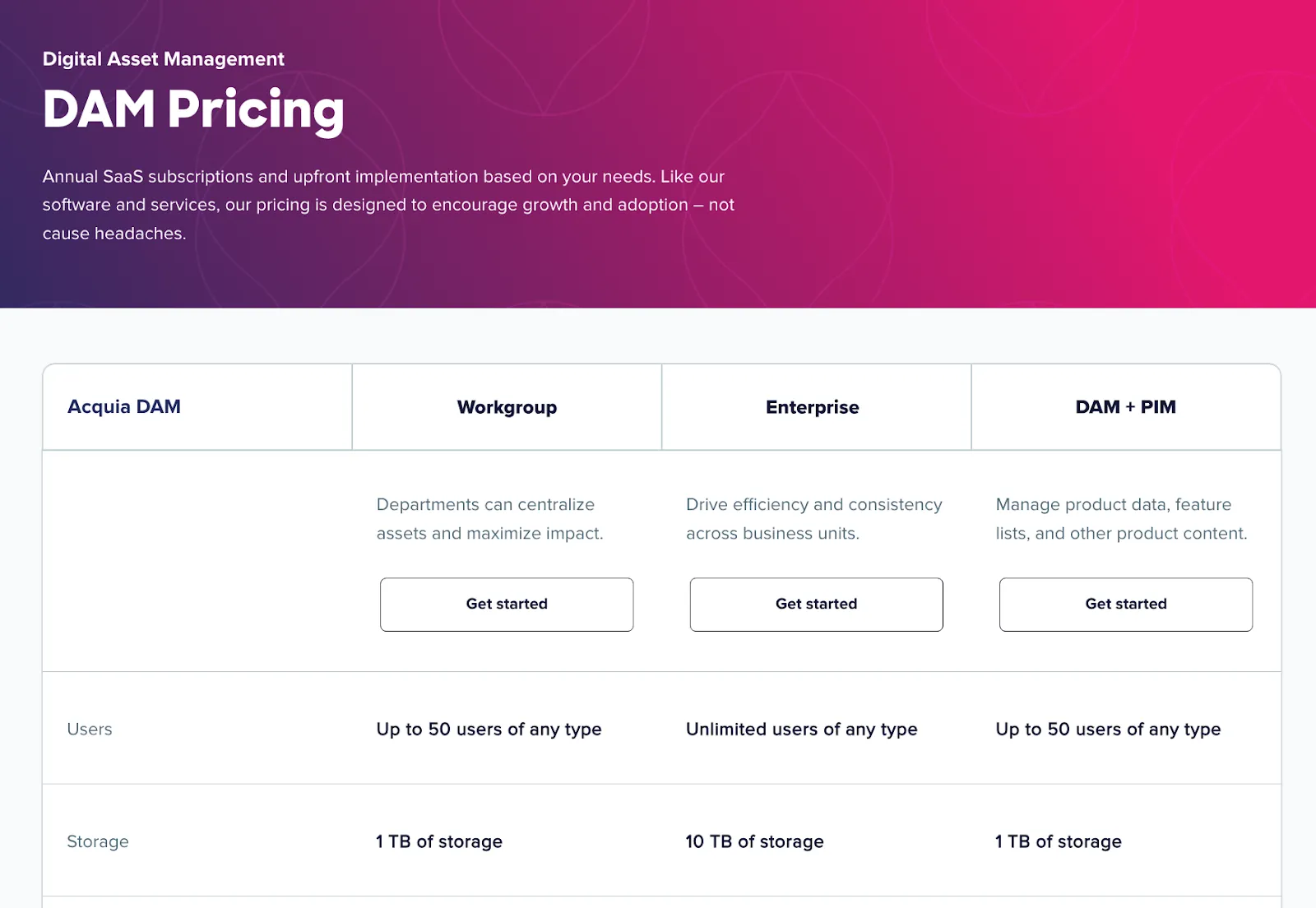Image resolution: width=1316 pixels, height=908 pixels.
Task: Select the 10 TB of storage Enterprise cell
Action: (x=754, y=841)
